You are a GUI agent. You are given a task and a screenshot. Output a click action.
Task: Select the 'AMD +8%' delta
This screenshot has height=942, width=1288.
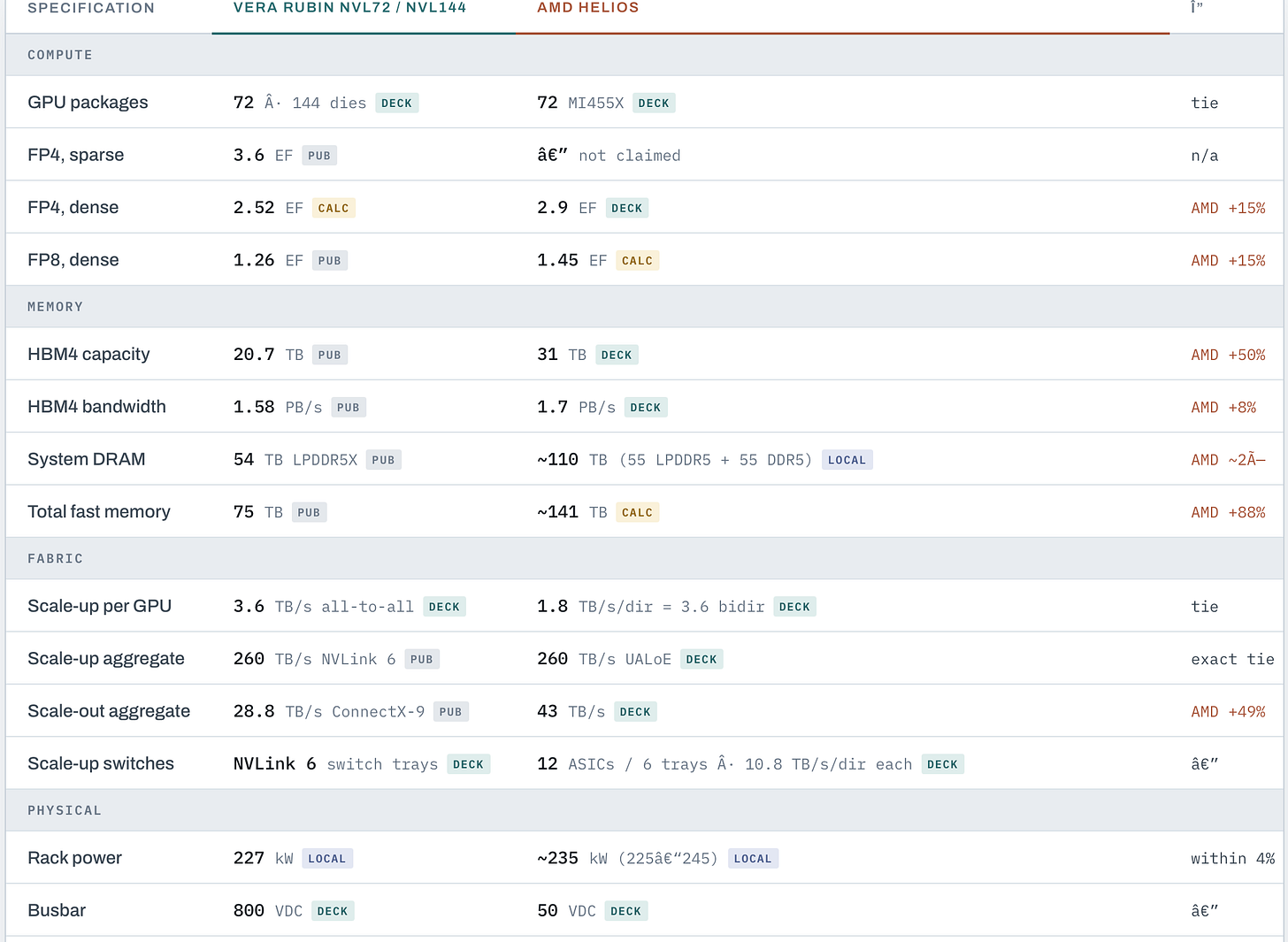(x=1223, y=407)
